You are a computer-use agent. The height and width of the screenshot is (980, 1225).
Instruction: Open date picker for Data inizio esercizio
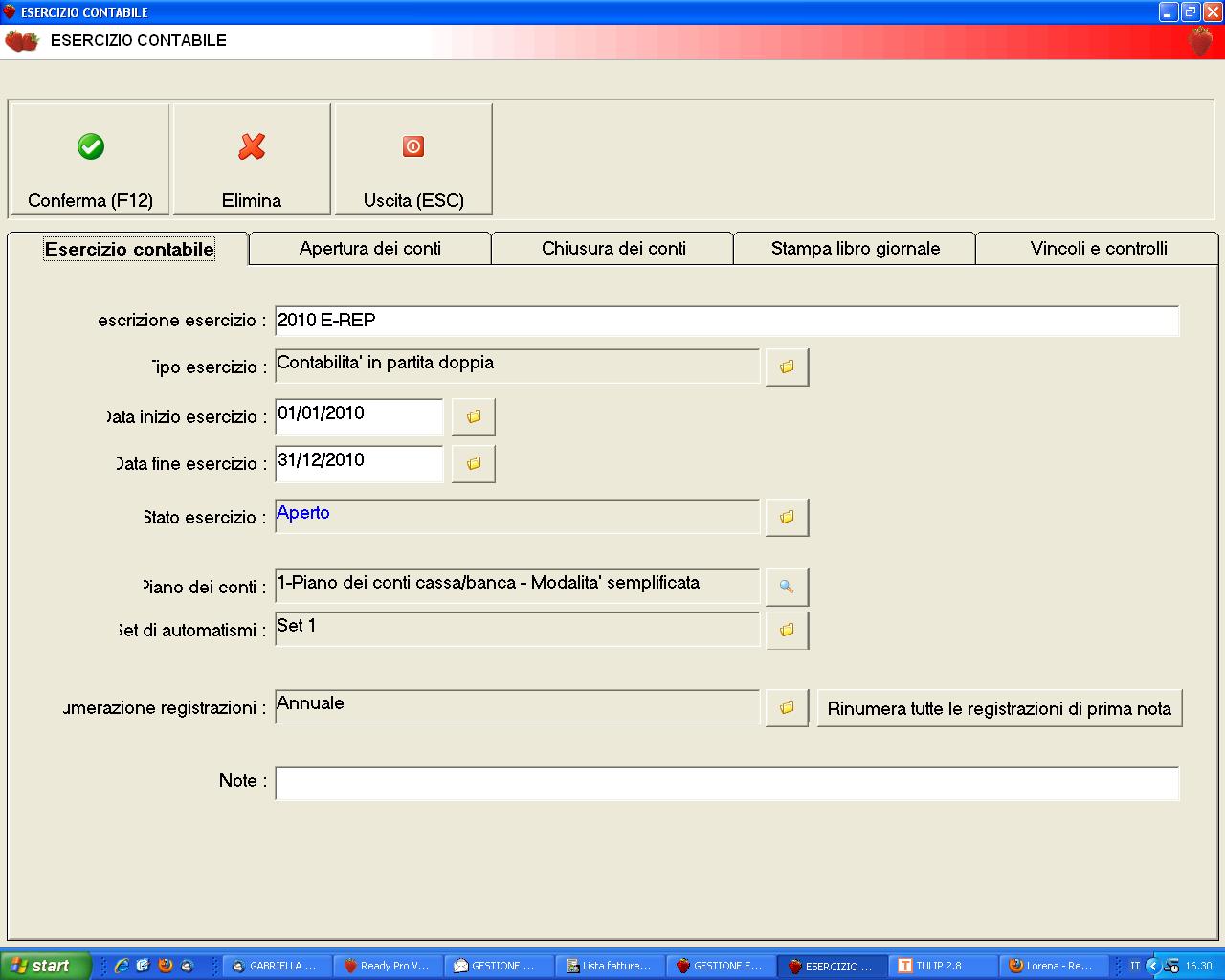tap(474, 416)
